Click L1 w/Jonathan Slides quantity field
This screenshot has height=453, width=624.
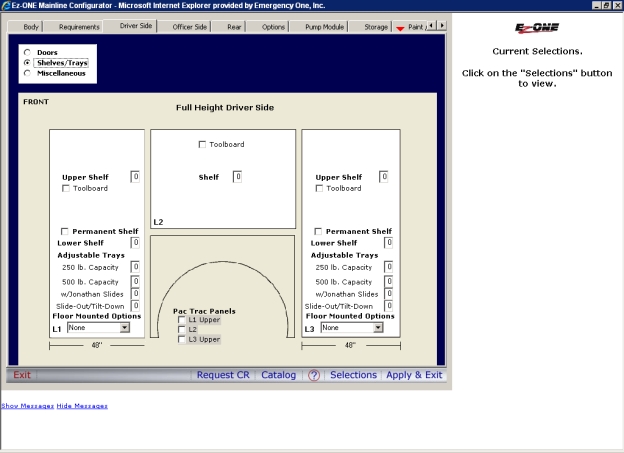[x=135, y=294]
